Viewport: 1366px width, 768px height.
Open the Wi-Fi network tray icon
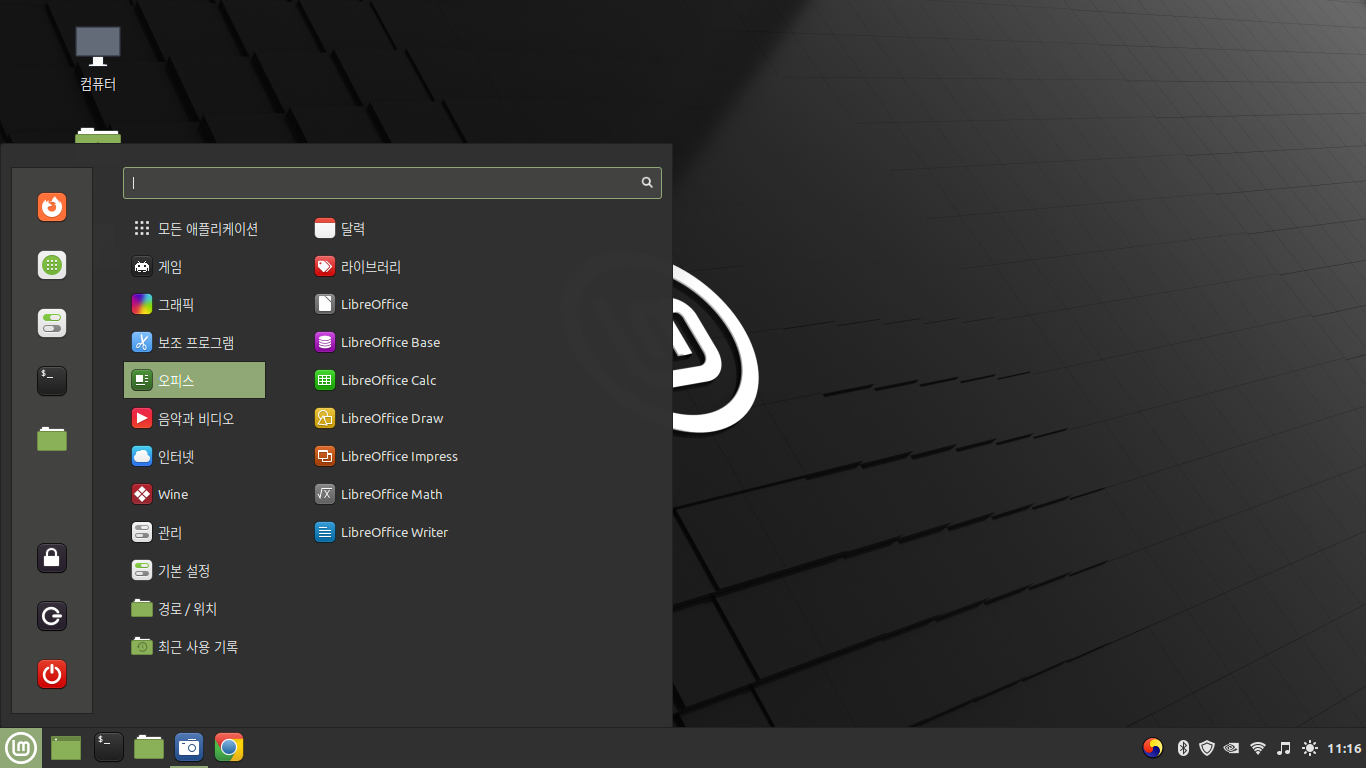click(1258, 748)
